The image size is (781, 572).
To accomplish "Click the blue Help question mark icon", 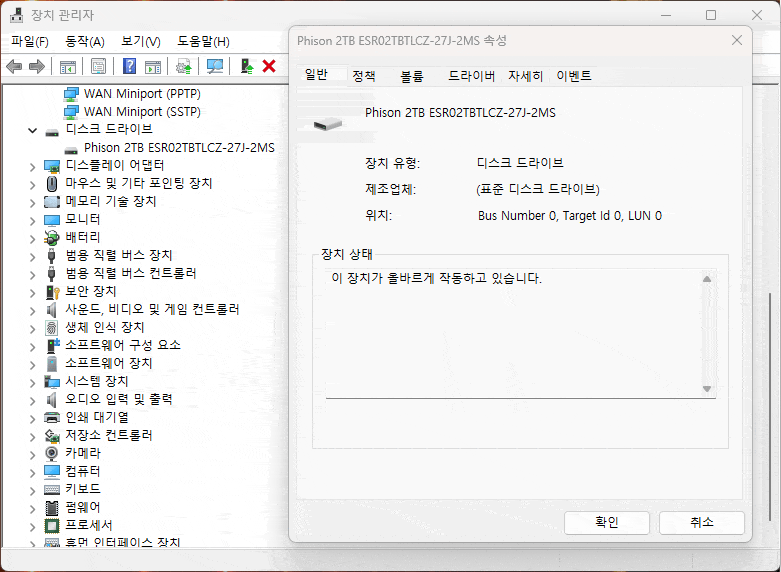I will click(x=129, y=66).
